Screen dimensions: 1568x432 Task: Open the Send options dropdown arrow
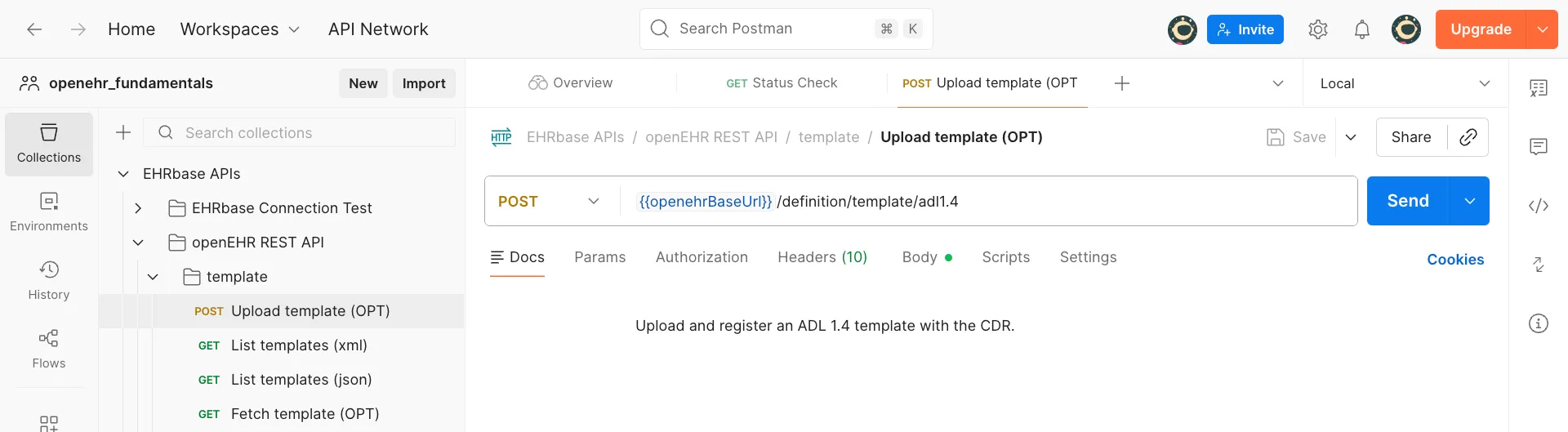pos(1470,201)
